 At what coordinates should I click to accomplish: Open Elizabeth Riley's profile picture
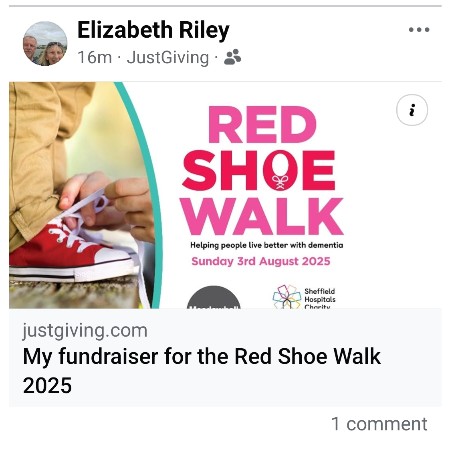[45, 44]
